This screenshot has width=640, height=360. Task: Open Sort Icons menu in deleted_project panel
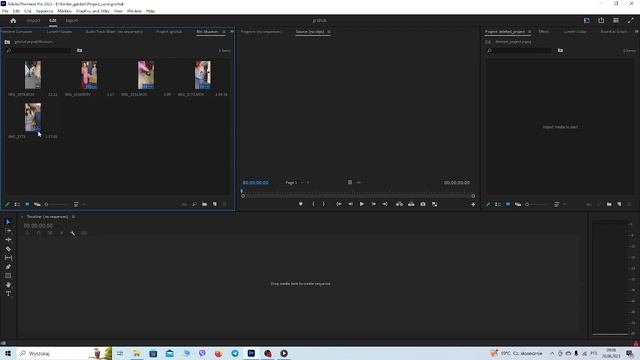click(x=557, y=204)
